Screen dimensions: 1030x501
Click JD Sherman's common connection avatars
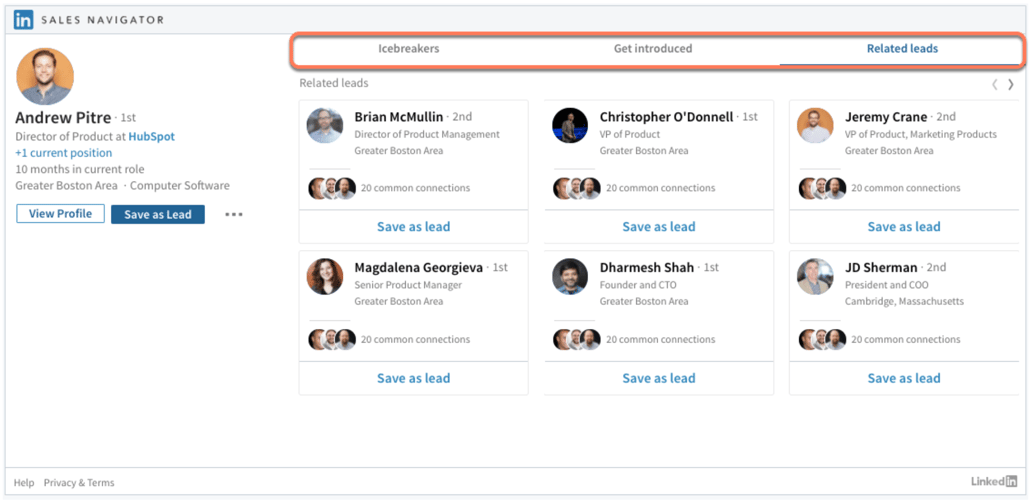[x=822, y=339]
